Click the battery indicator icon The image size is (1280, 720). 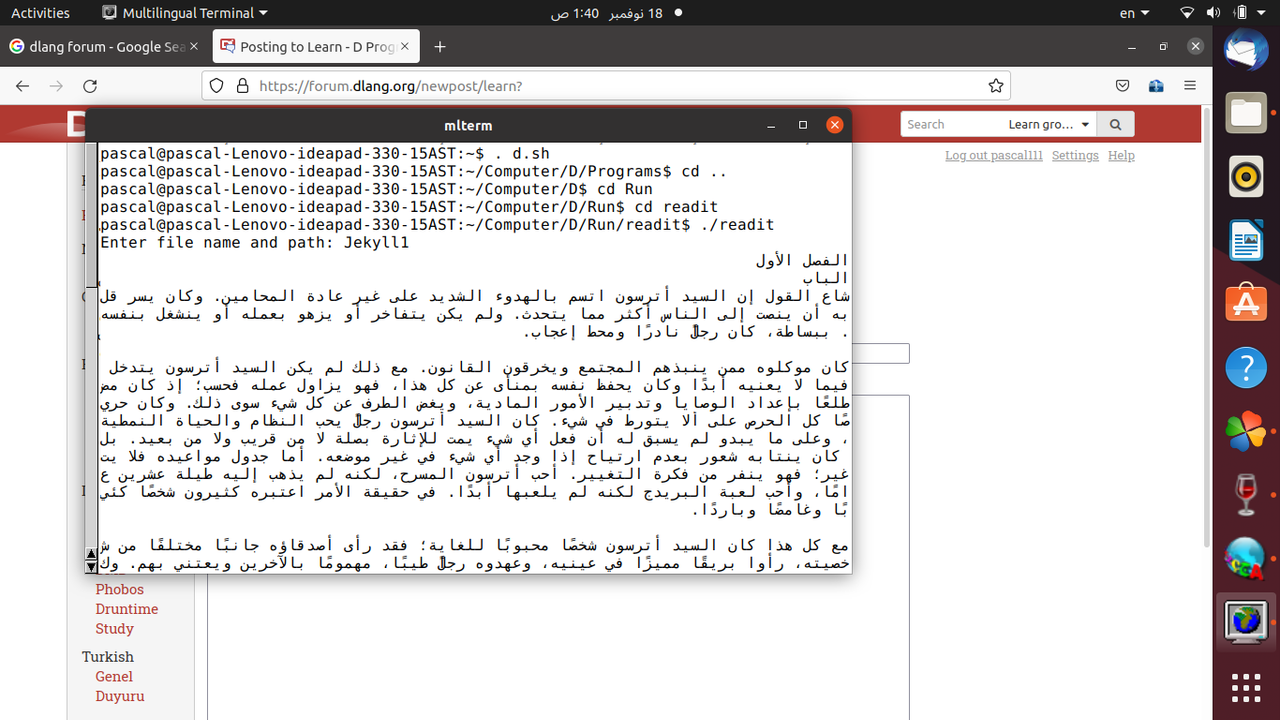[x=1239, y=13]
